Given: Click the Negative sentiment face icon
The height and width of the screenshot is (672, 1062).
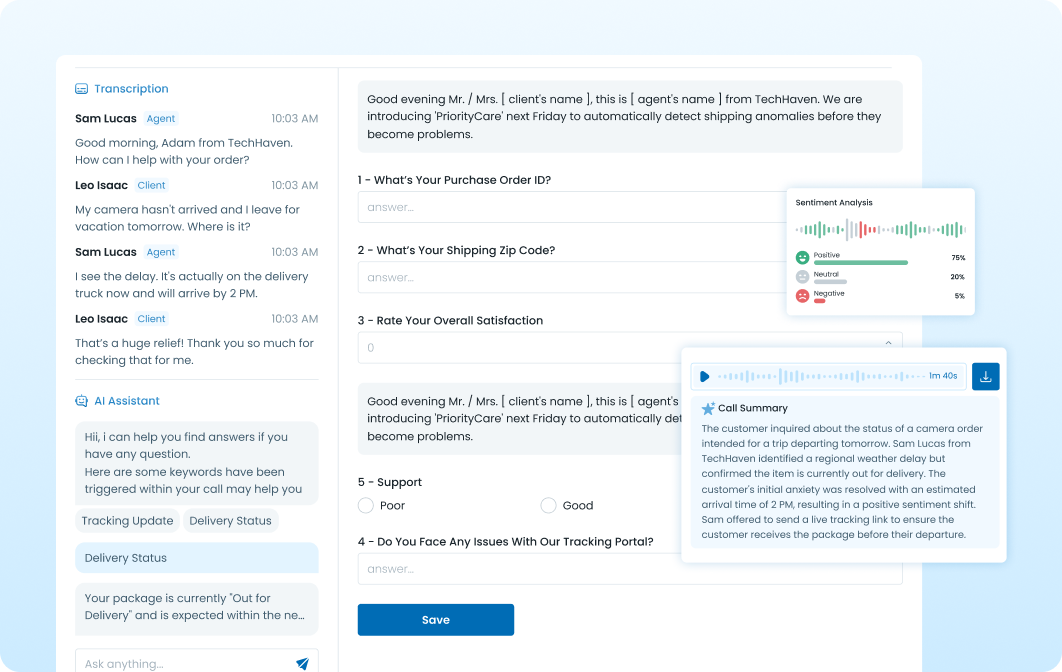Looking at the screenshot, I should coord(802,296).
